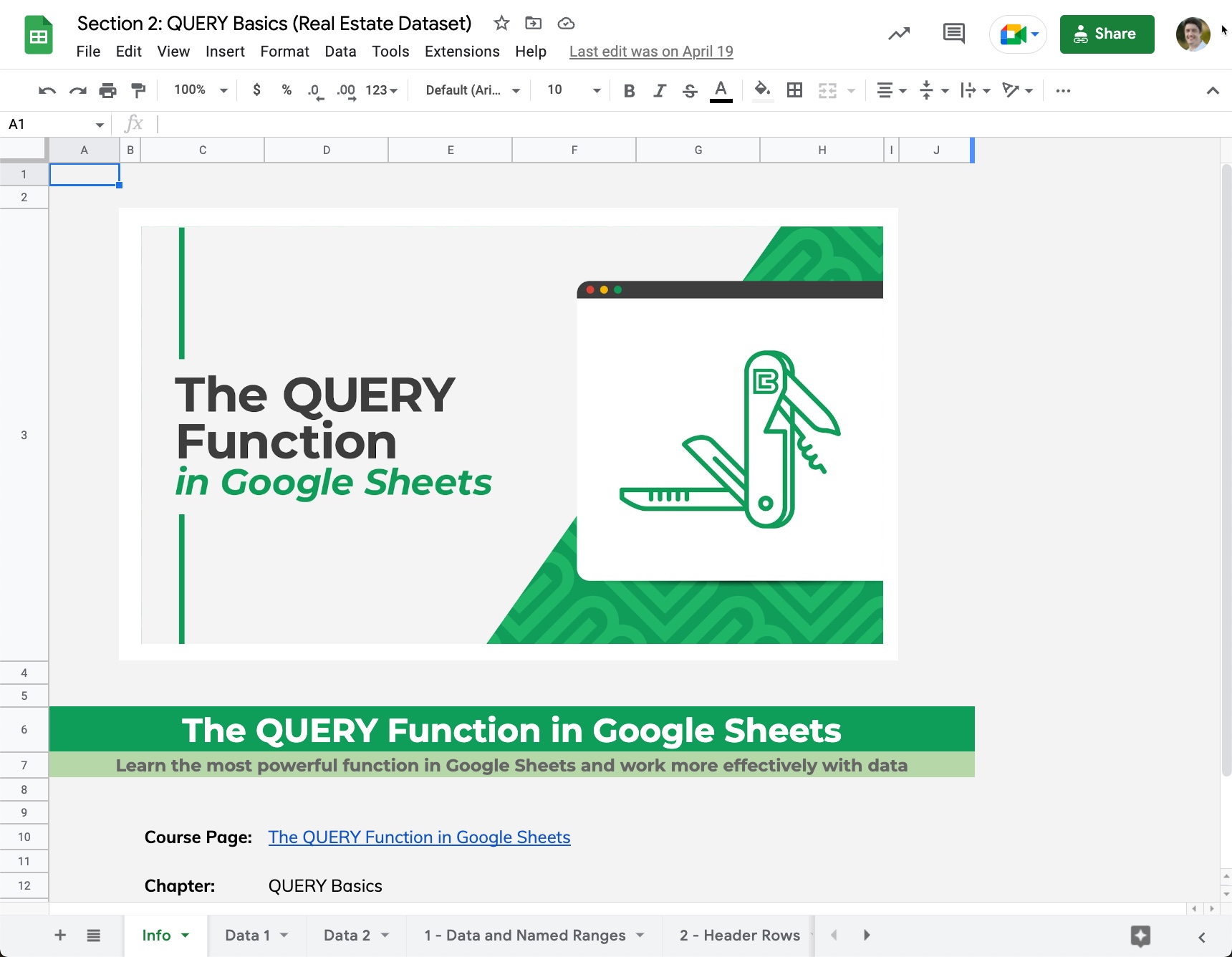
Task: Open Google Sheets home icon
Action: 39,34
